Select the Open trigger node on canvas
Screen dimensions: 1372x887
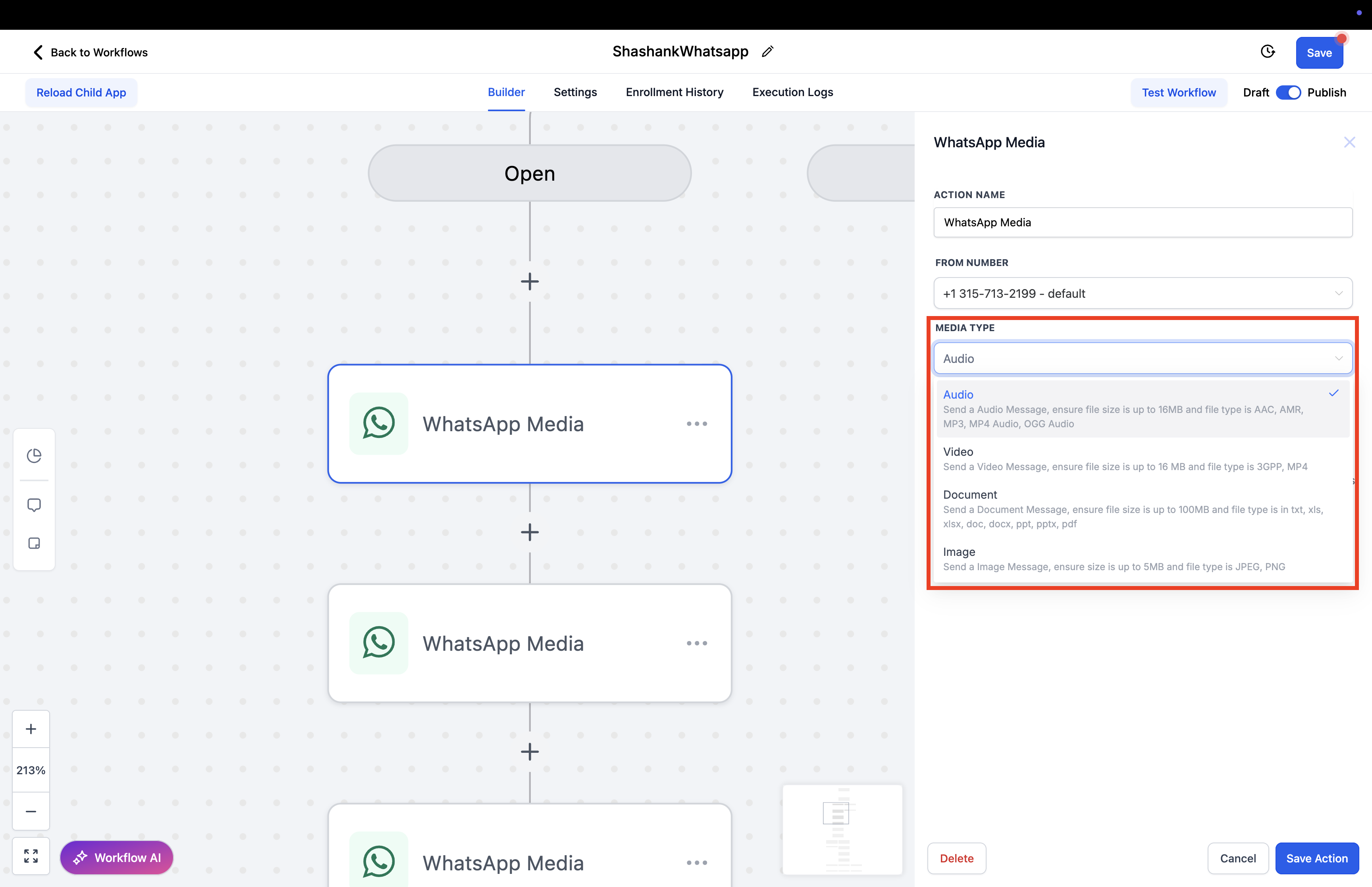point(530,173)
